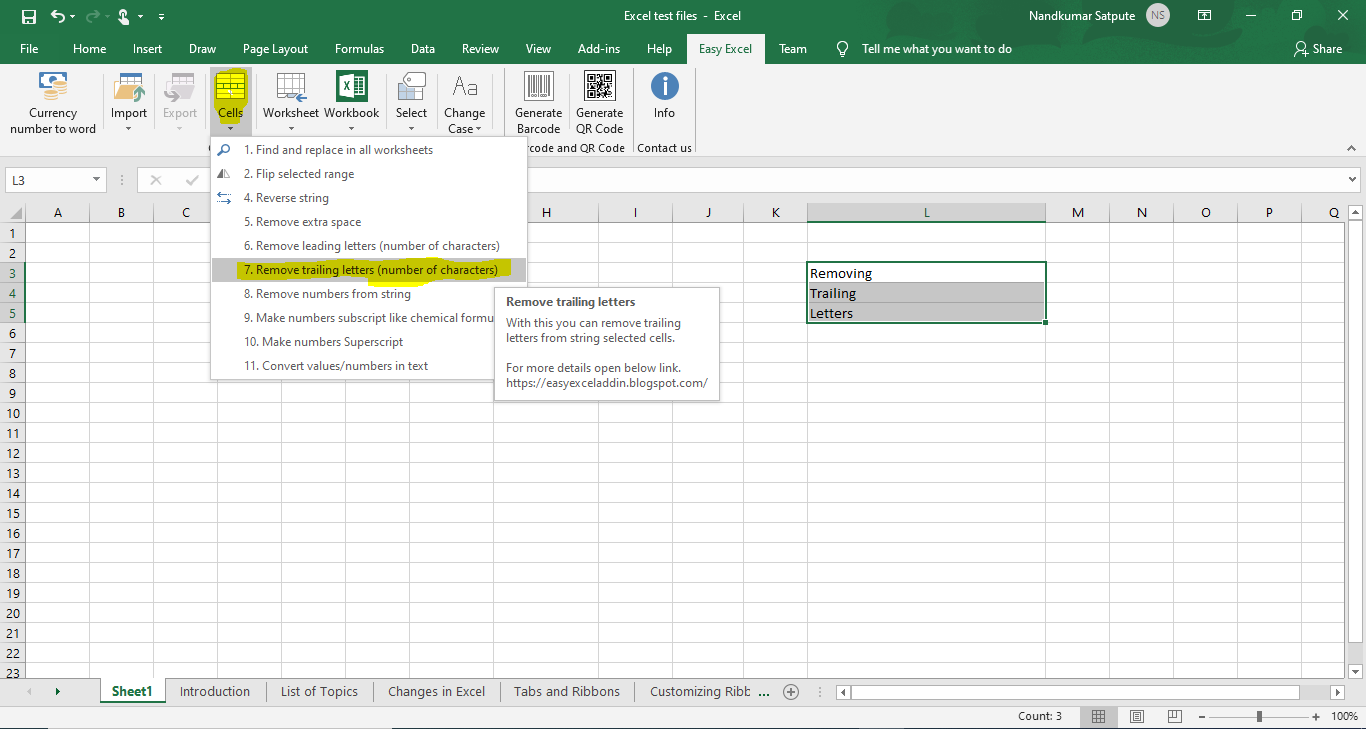Add a new sheet with the plus button

click(x=790, y=691)
